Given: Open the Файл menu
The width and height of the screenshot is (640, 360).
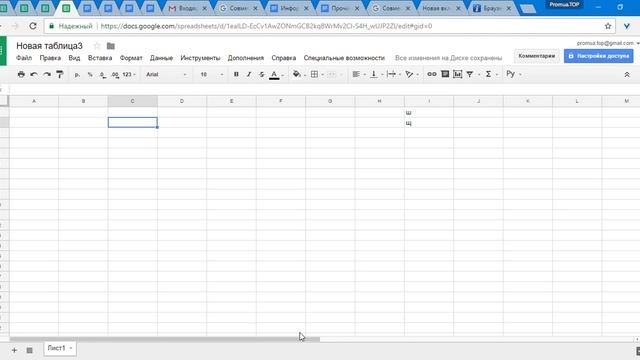Looking at the screenshot, I should pos(24,58).
